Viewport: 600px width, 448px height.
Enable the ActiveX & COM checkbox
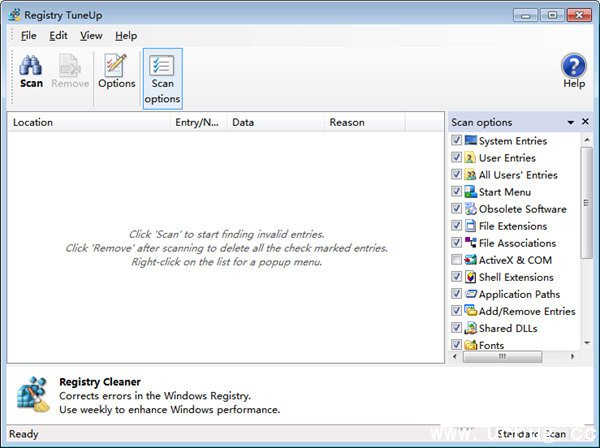tap(456, 259)
